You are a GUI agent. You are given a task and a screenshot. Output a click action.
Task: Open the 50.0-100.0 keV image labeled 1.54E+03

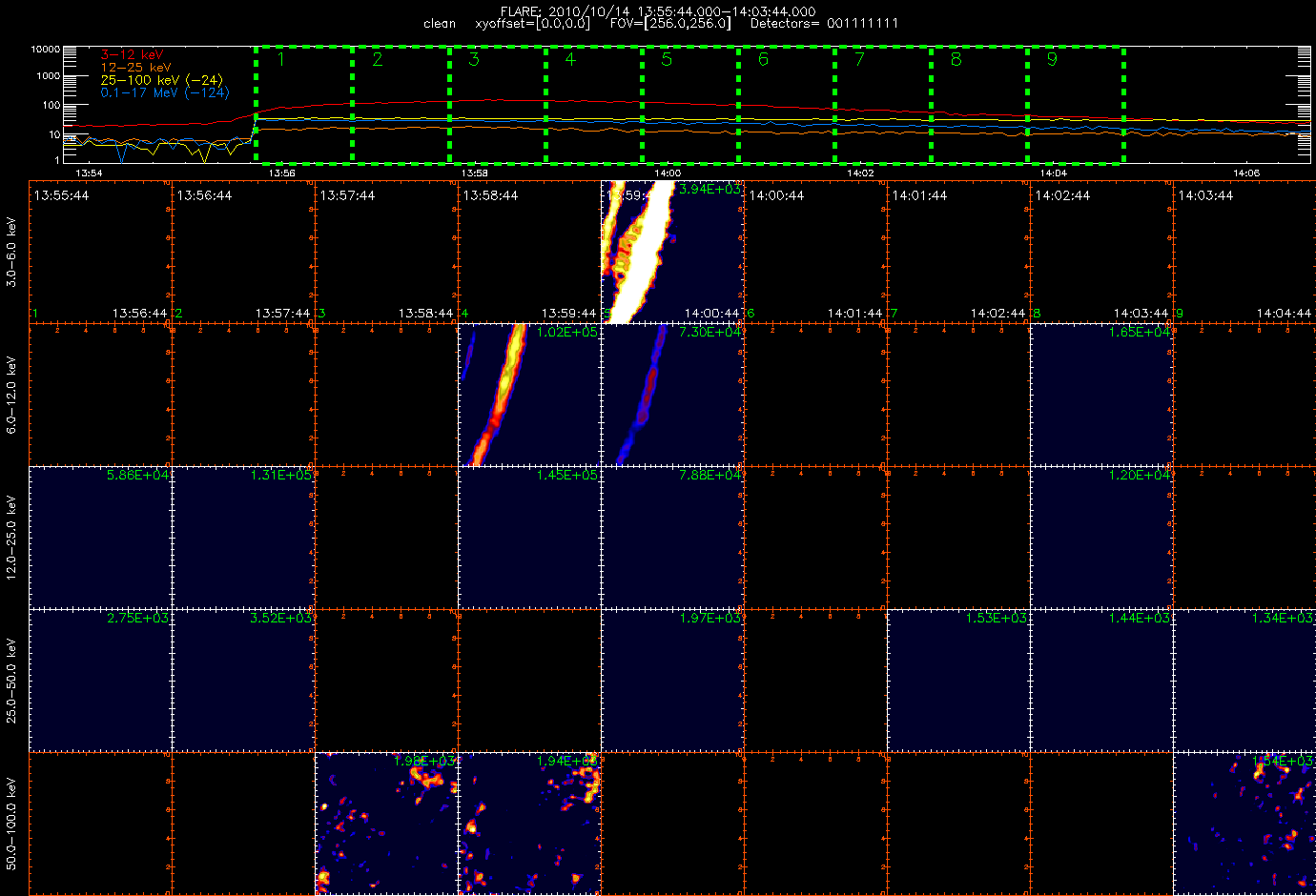pos(1244,824)
